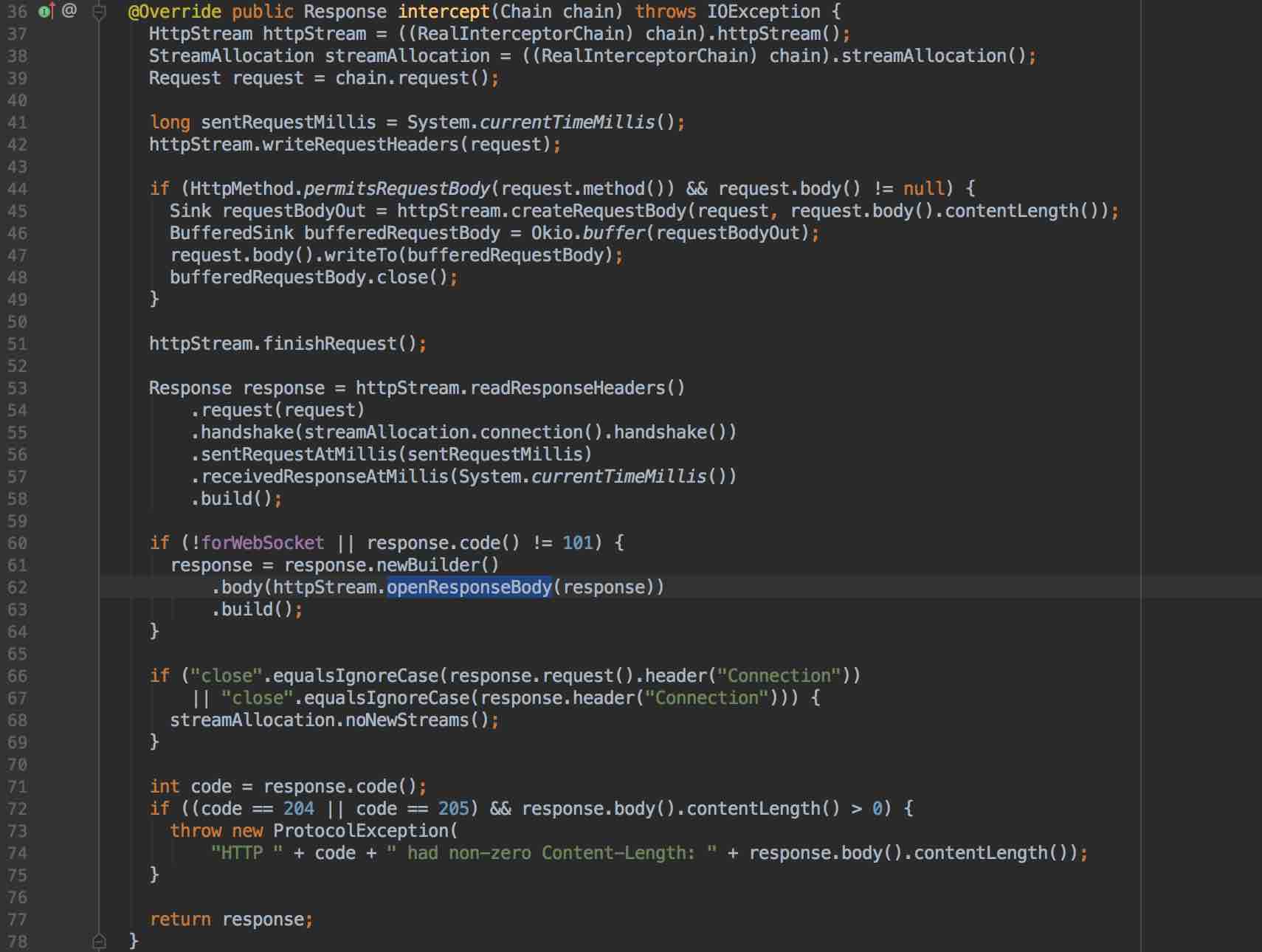Click the Sink type on line 45

coord(190,211)
